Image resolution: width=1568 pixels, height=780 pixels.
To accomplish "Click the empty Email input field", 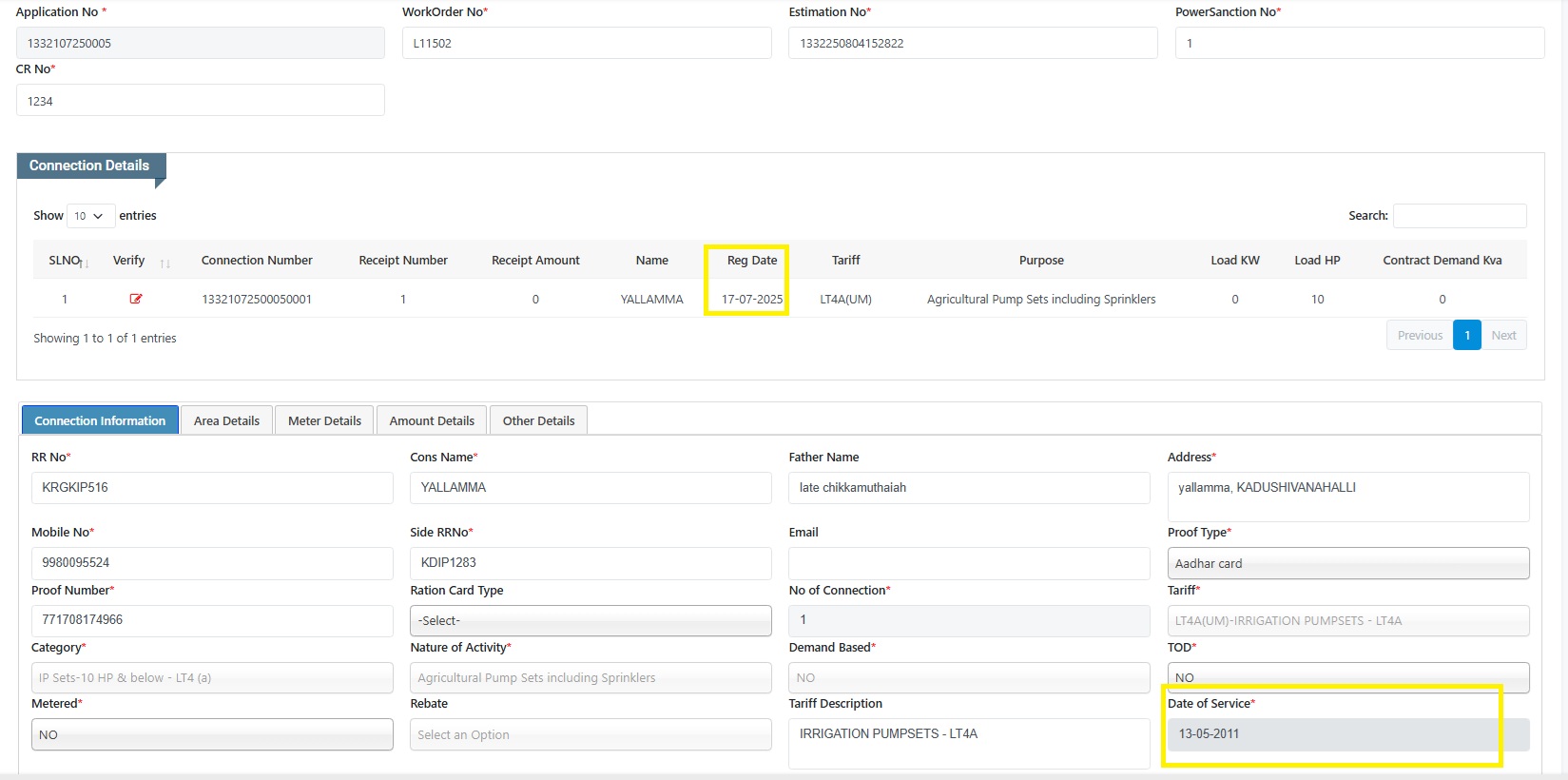I will click(969, 562).
